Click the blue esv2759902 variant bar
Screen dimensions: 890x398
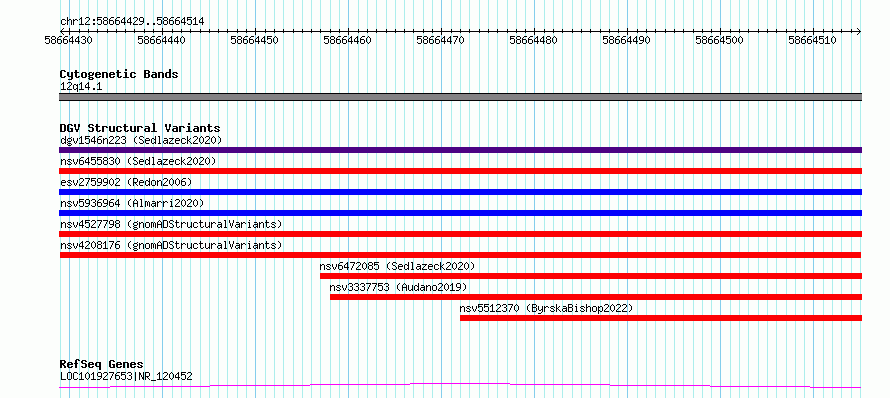tap(460, 192)
